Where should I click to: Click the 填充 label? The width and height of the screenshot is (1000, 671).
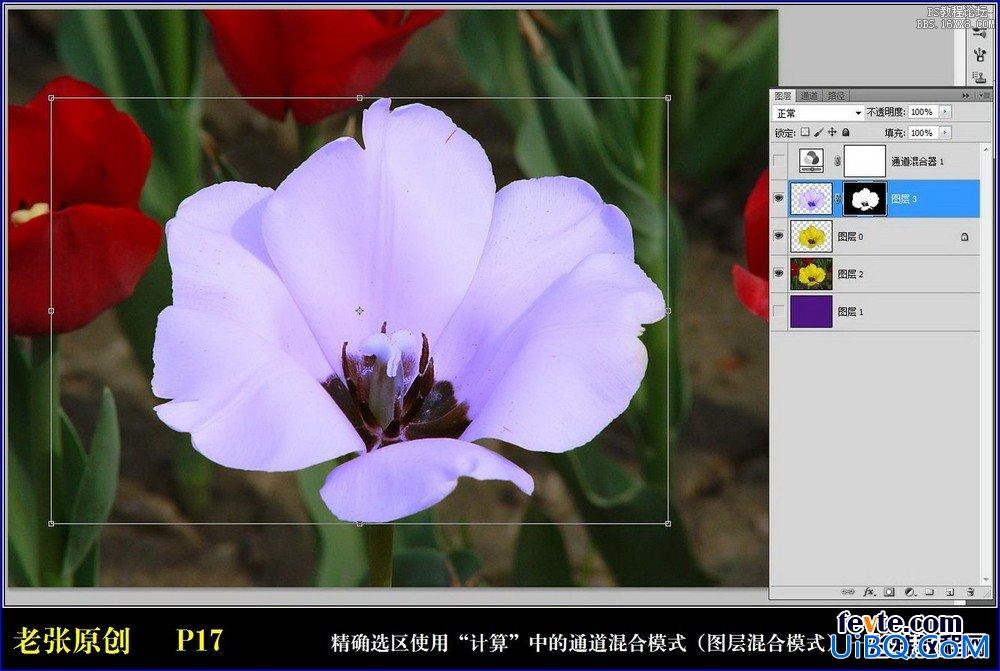(x=894, y=133)
